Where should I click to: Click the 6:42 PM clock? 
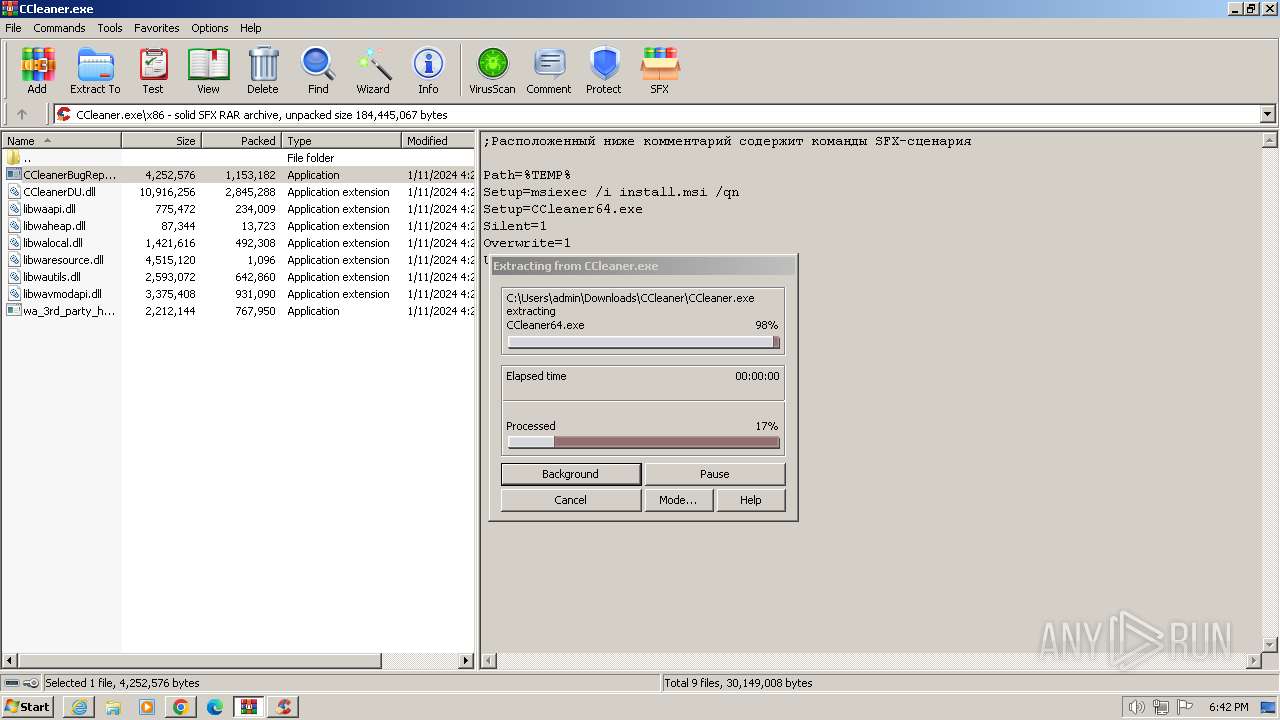1228,707
